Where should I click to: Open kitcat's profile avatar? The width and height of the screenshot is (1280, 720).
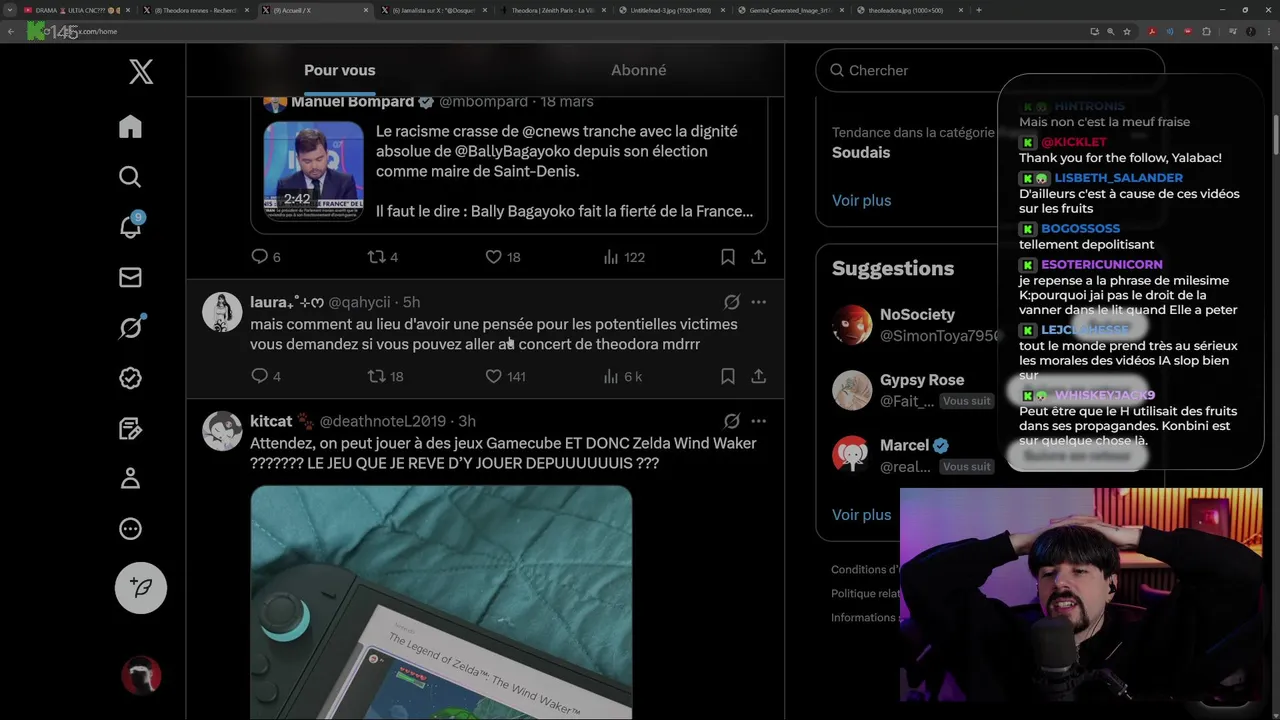(x=222, y=431)
